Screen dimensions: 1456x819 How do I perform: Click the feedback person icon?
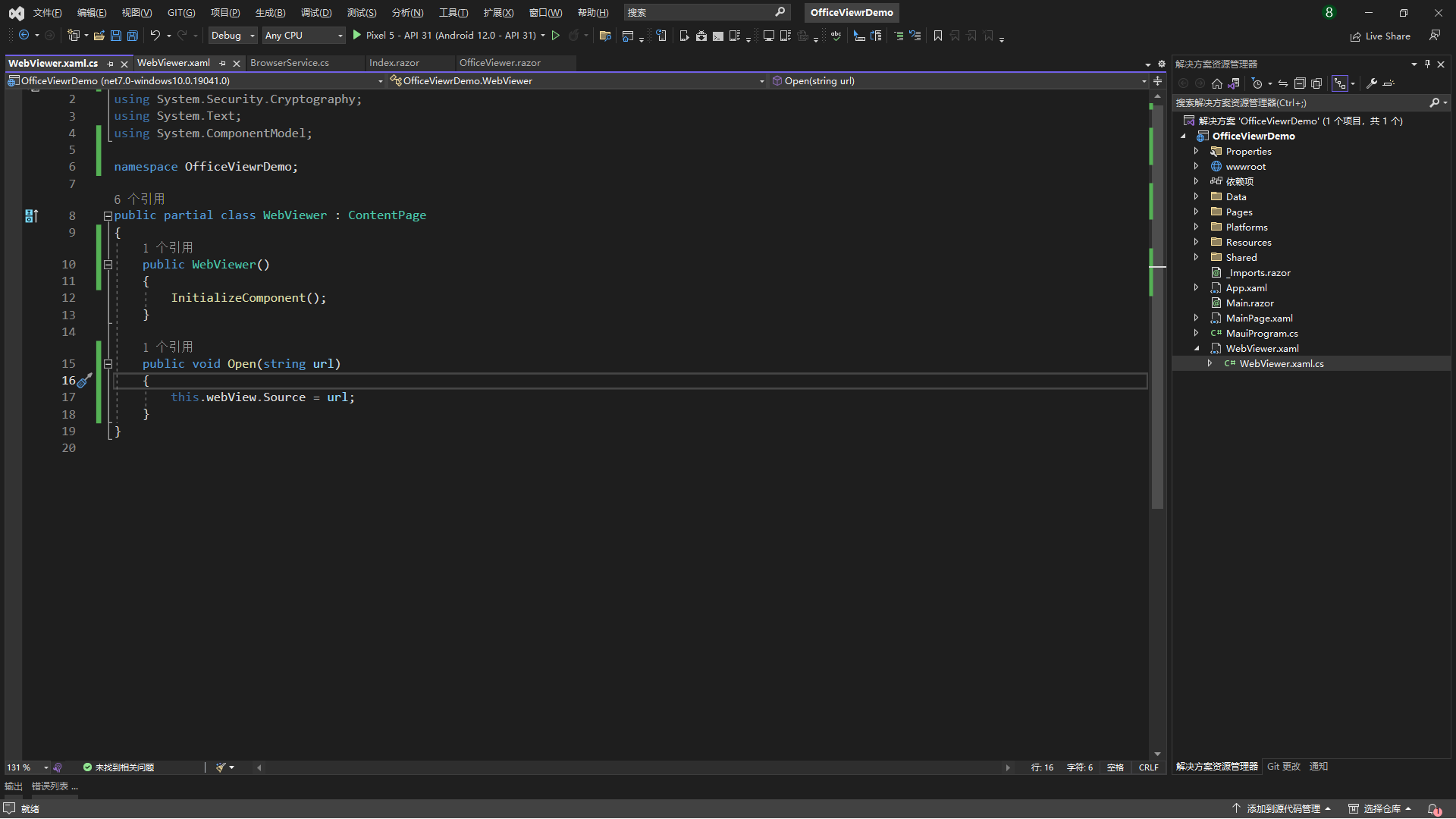pos(1435,36)
